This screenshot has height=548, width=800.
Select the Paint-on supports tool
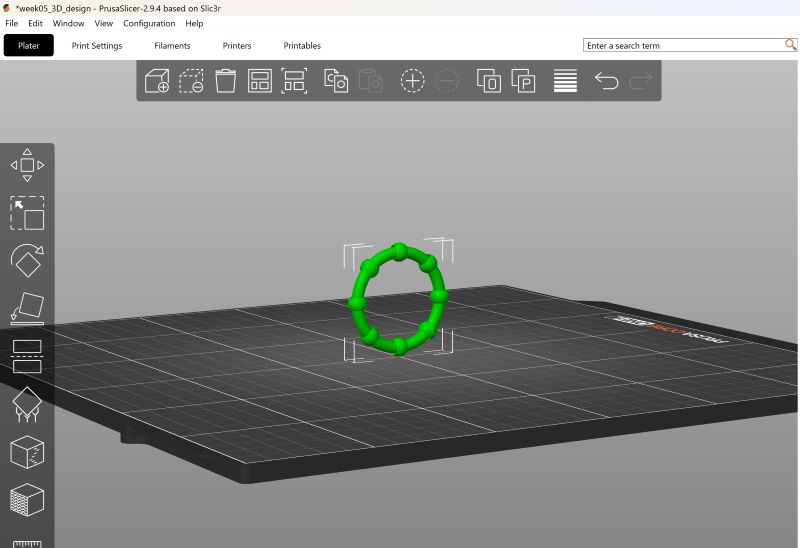[x=27, y=404]
